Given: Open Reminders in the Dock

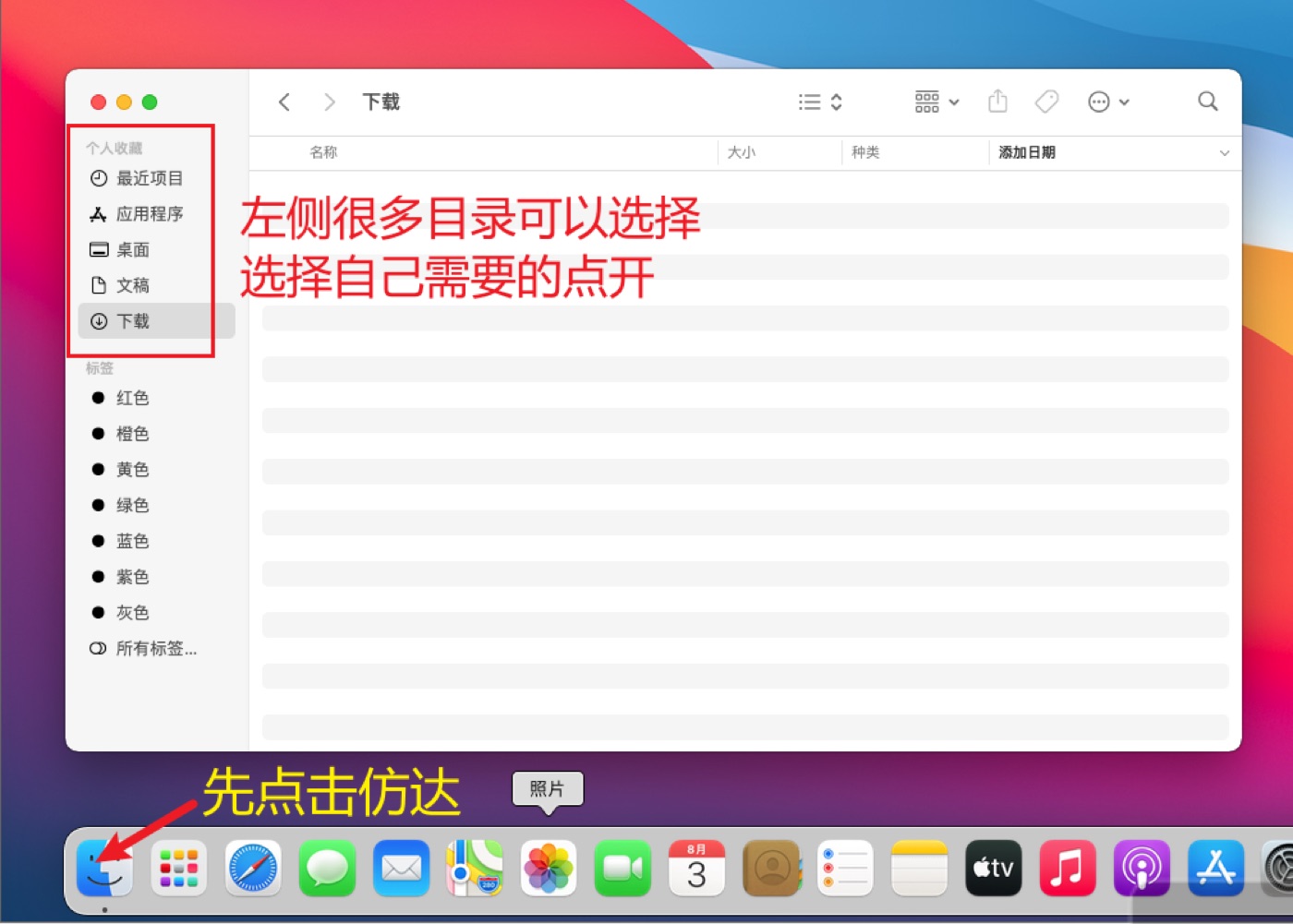Looking at the screenshot, I should point(845,868).
